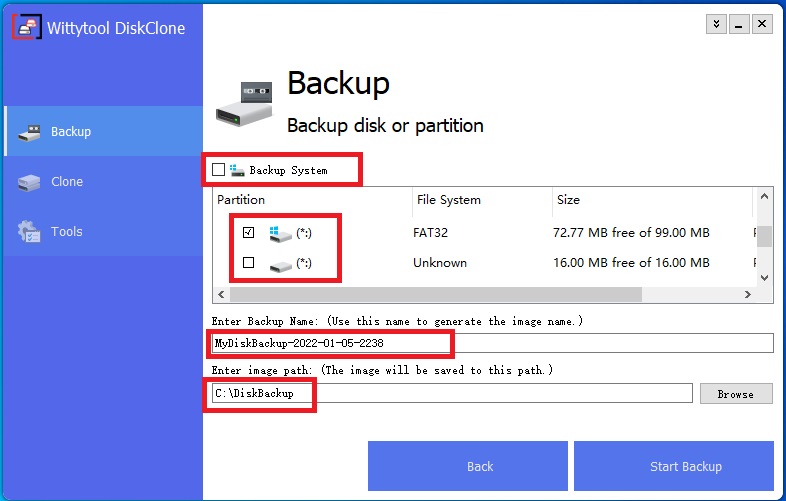This screenshot has height=501, width=786.
Task: Click the Windows FAT32 partition drive icon
Action: coord(280,234)
